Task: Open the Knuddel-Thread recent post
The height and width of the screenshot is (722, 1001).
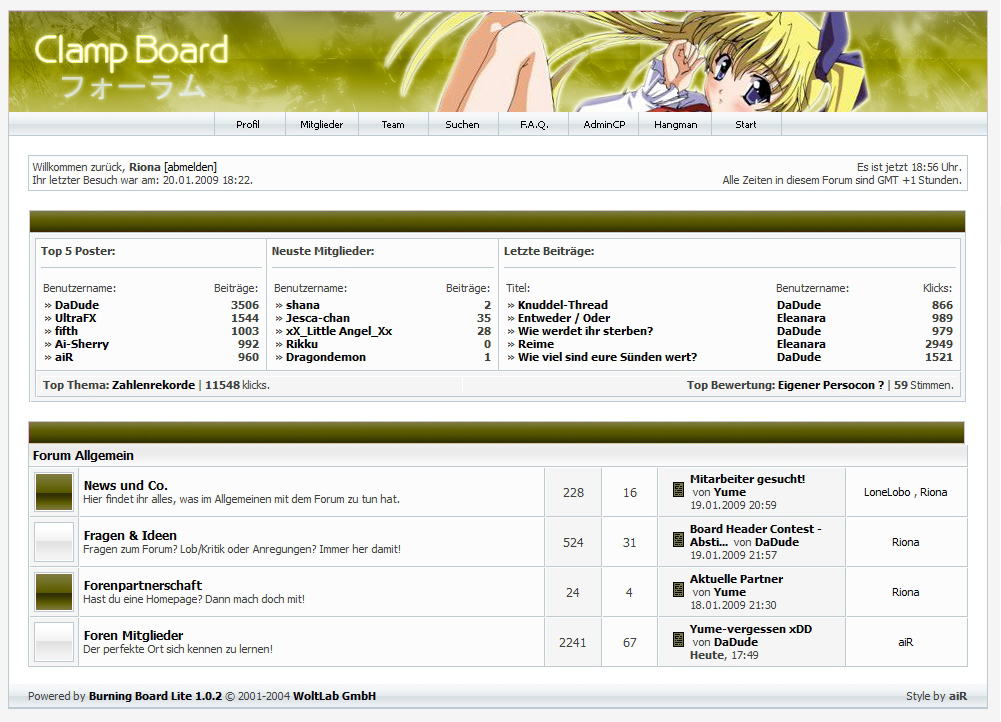Action: [x=562, y=305]
